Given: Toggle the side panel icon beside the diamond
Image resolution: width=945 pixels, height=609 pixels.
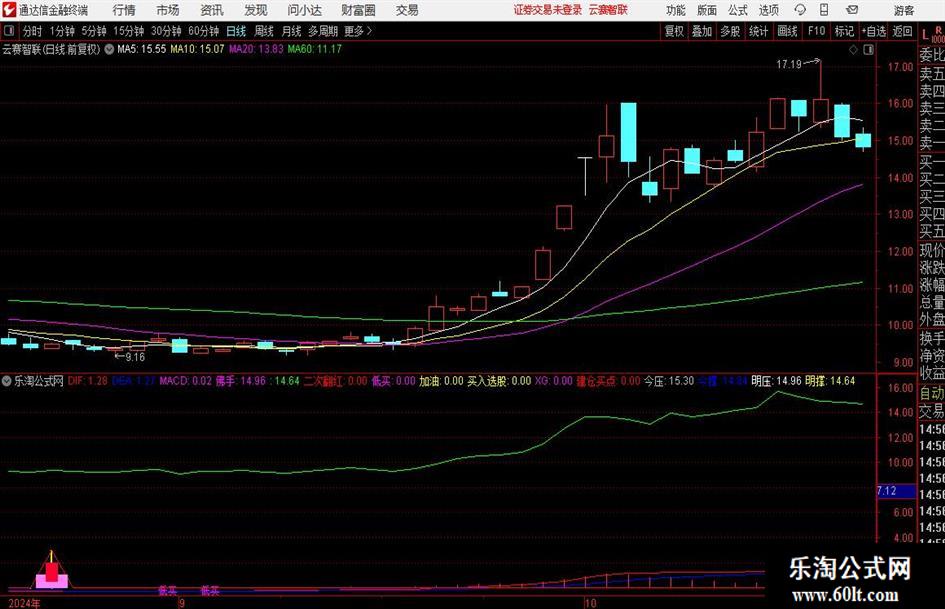Looking at the screenshot, I should point(868,50).
